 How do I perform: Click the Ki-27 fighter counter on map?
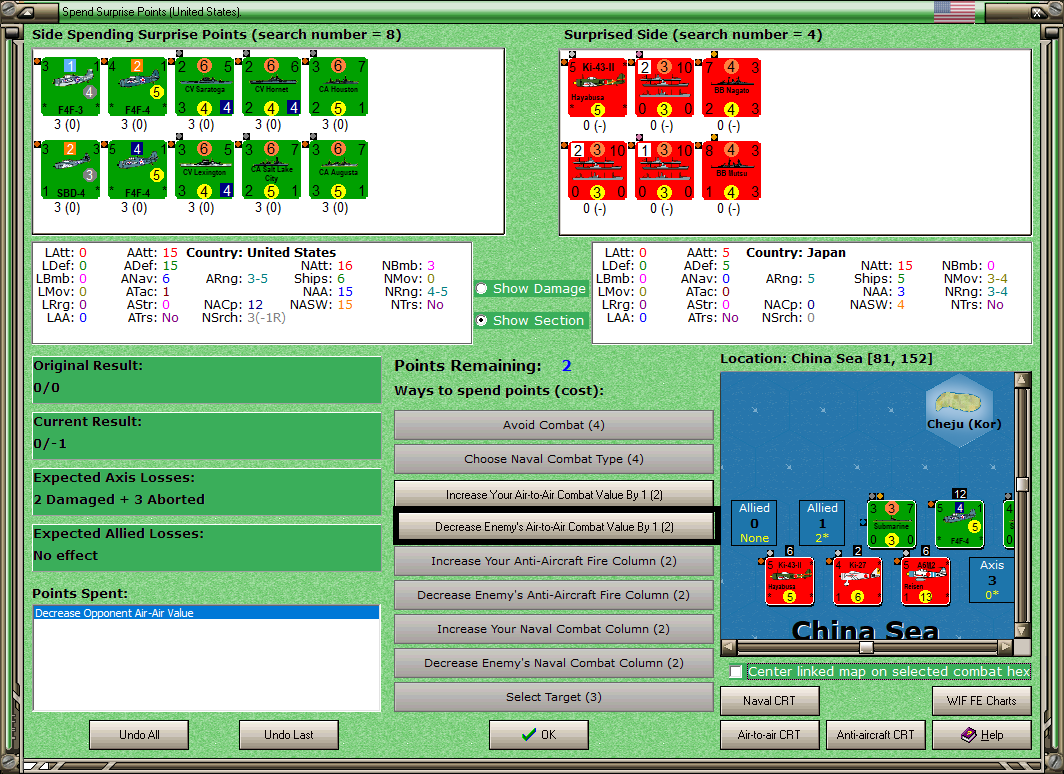tap(858, 581)
